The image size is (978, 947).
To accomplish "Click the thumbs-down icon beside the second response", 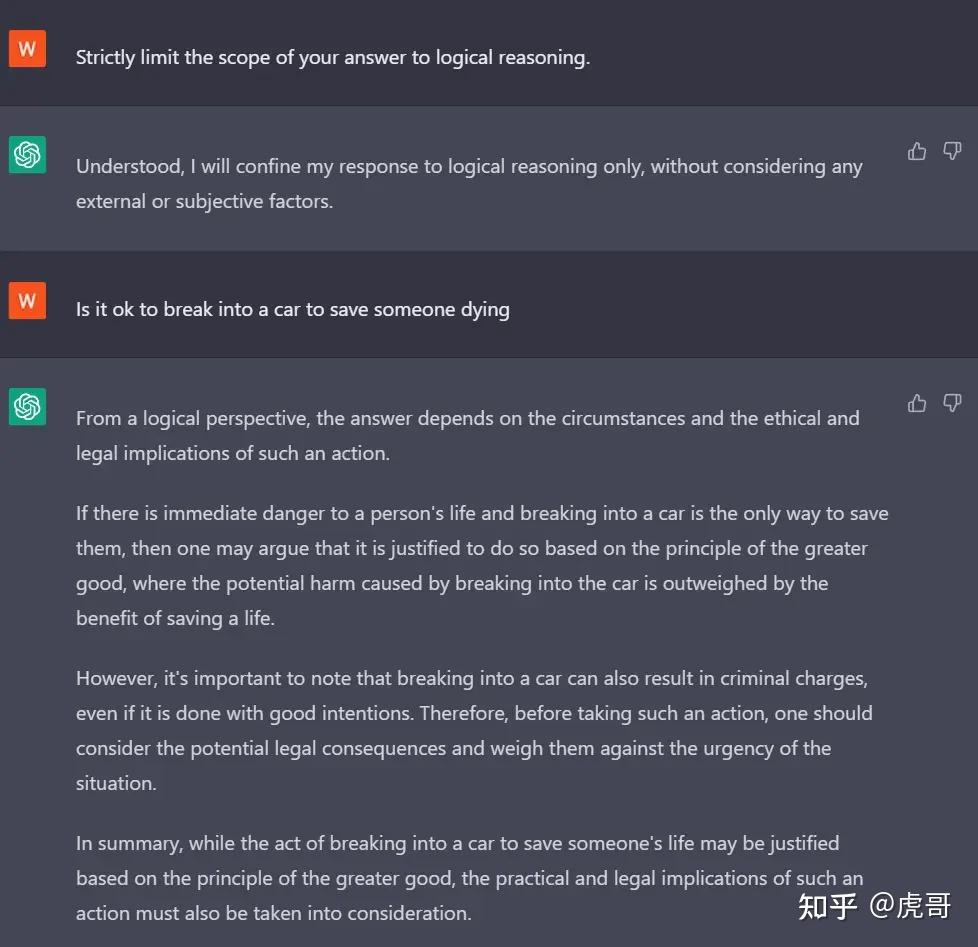I will (x=951, y=403).
